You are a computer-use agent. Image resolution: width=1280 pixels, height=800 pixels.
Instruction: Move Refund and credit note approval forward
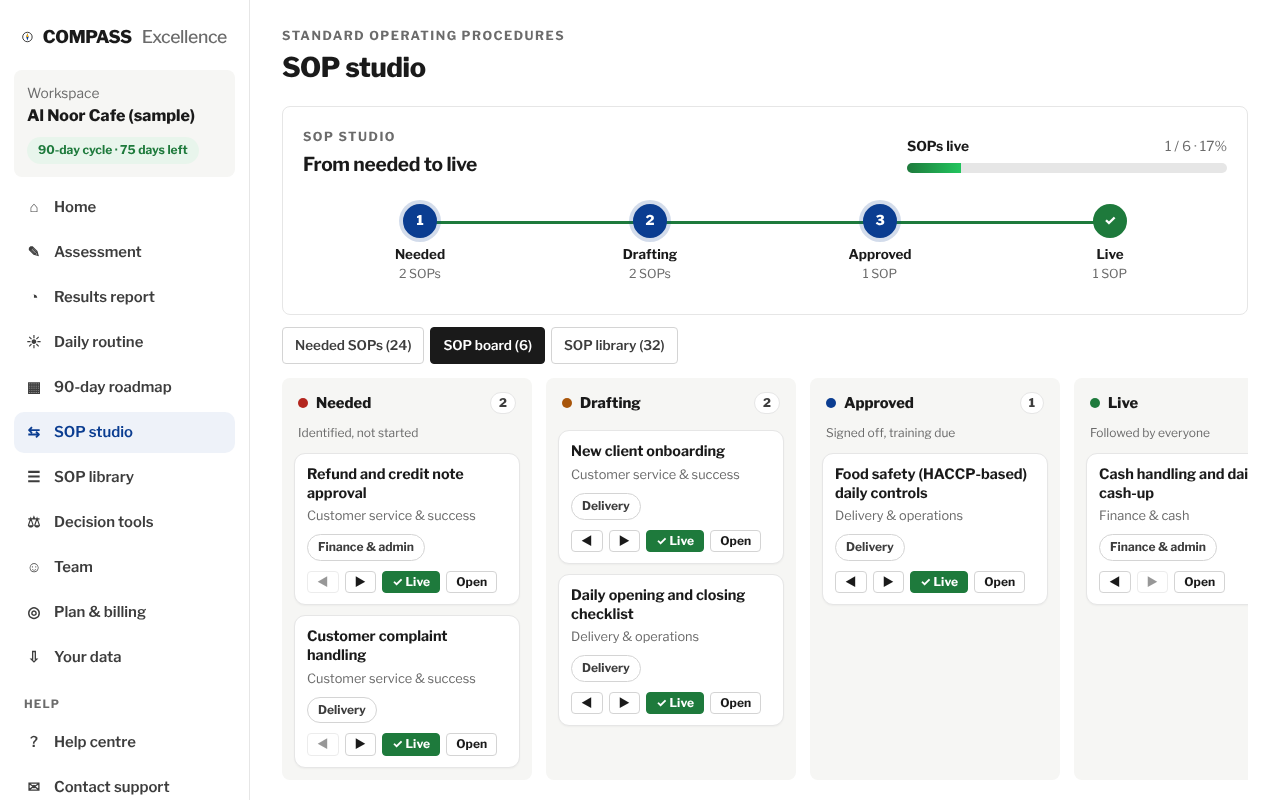click(x=360, y=582)
